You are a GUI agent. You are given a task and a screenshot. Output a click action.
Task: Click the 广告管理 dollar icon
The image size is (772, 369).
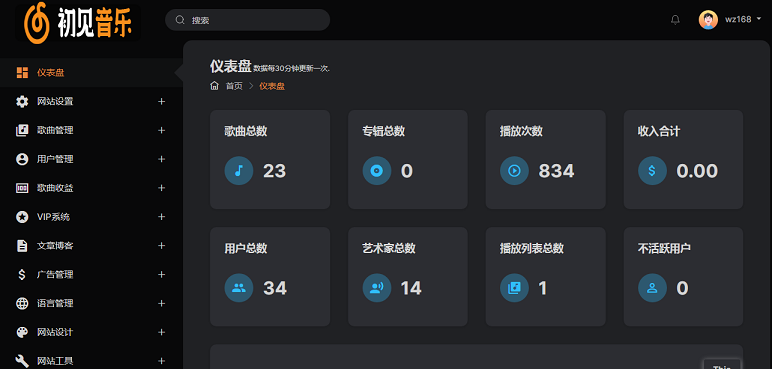(x=22, y=274)
